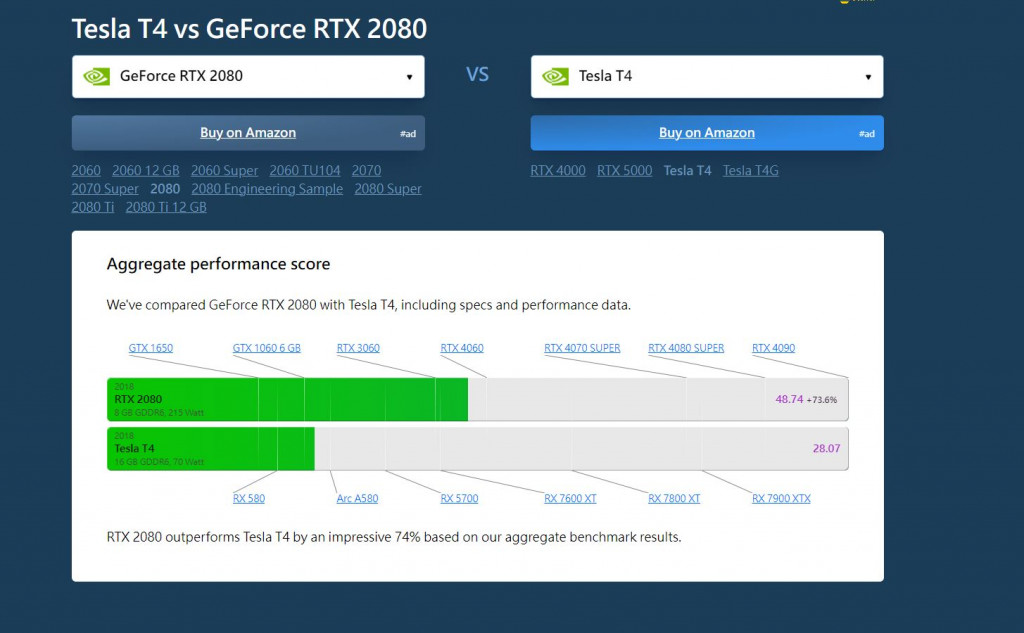Click the RTX 2080 outperforms Tesla T4 summary sentence

click(x=394, y=537)
